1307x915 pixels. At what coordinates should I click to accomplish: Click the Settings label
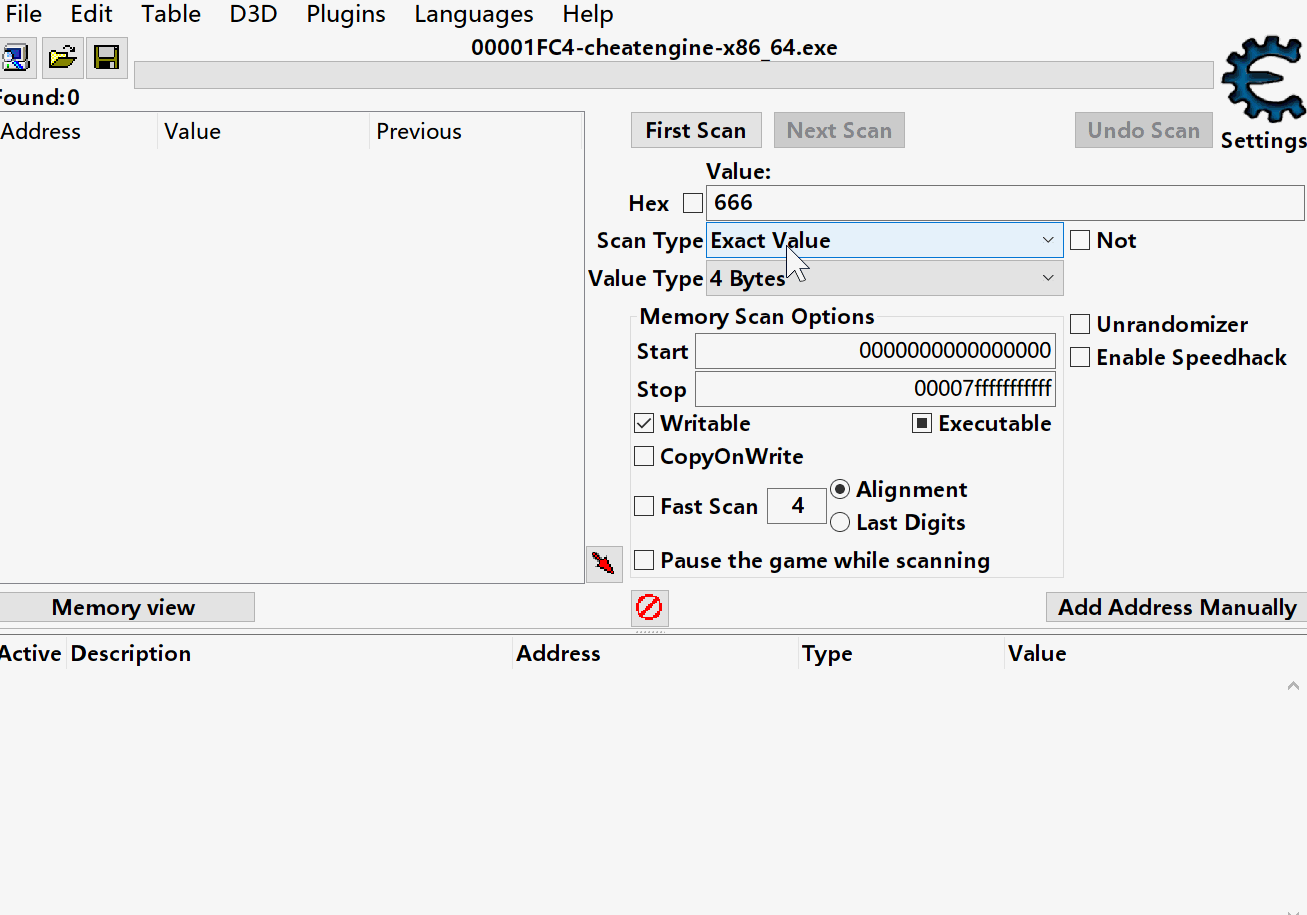point(1264,140)
